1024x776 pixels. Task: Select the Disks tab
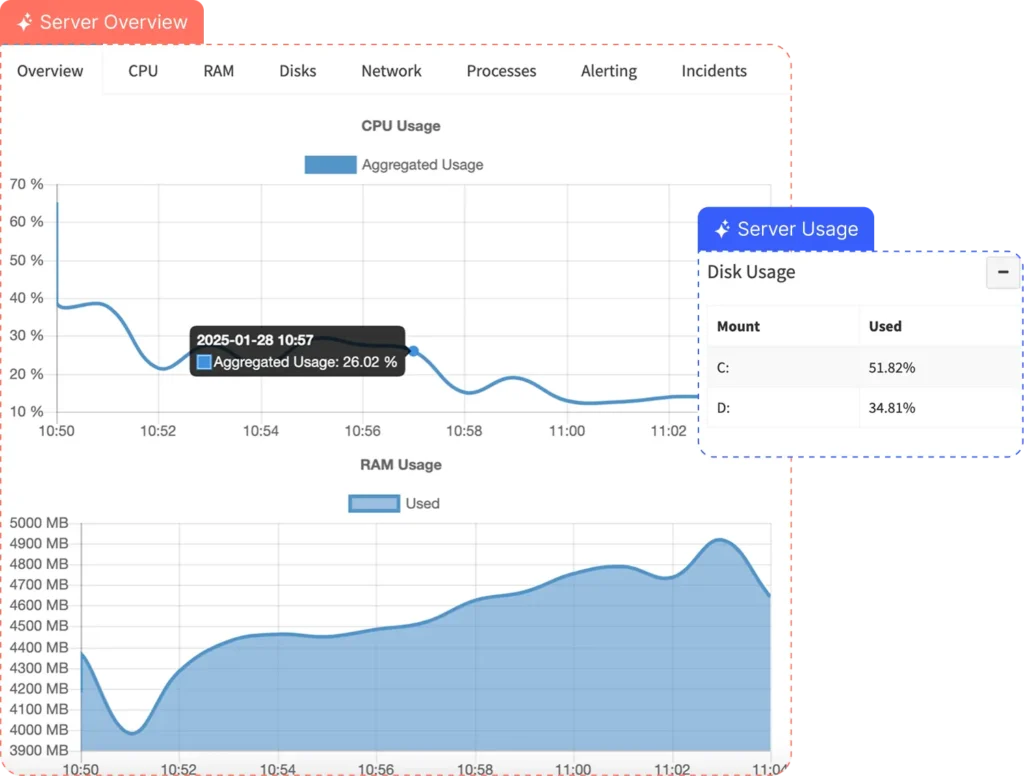(x=298, y=71)
